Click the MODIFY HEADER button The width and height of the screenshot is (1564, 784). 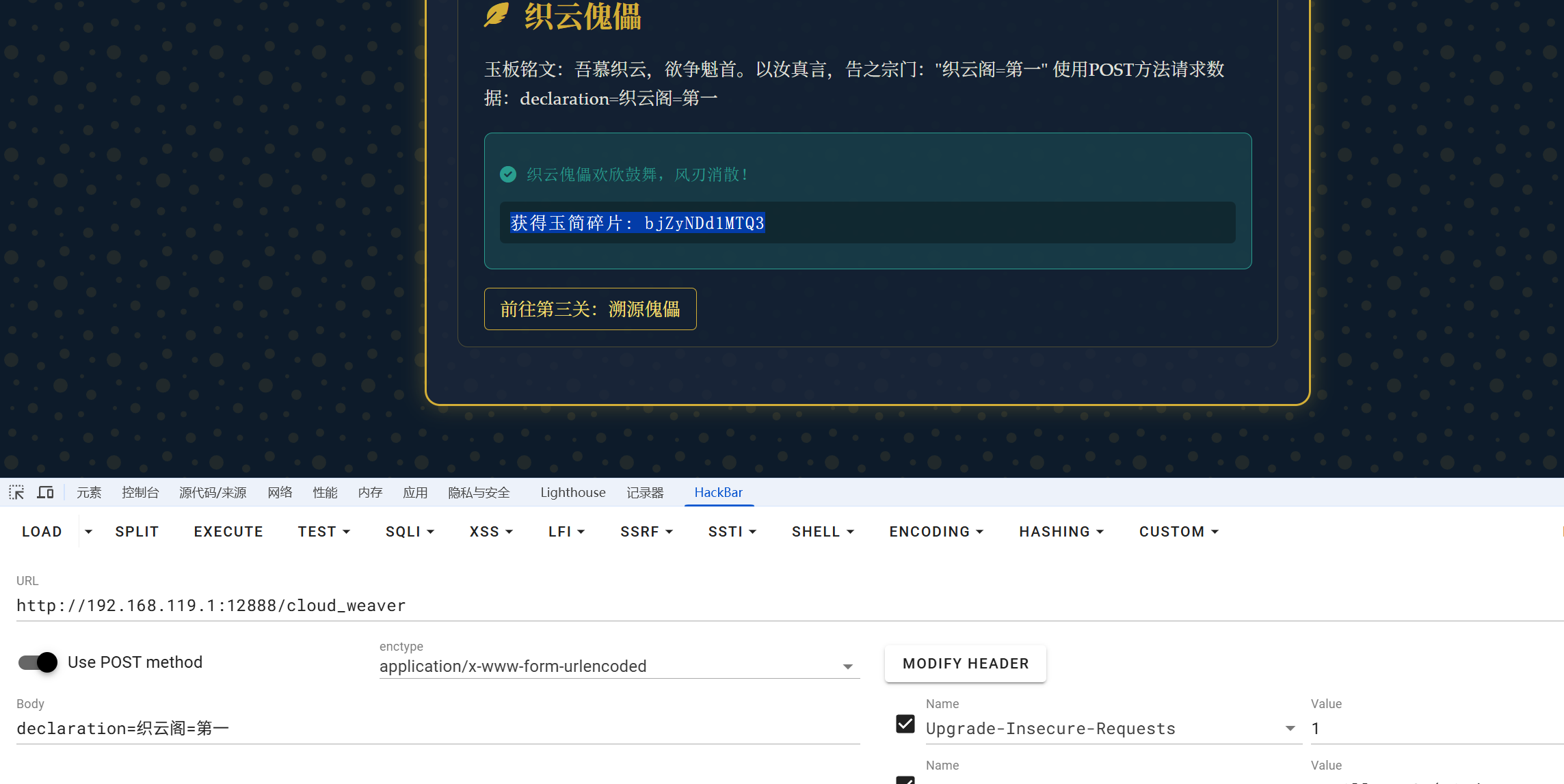[x=965, y=664]
